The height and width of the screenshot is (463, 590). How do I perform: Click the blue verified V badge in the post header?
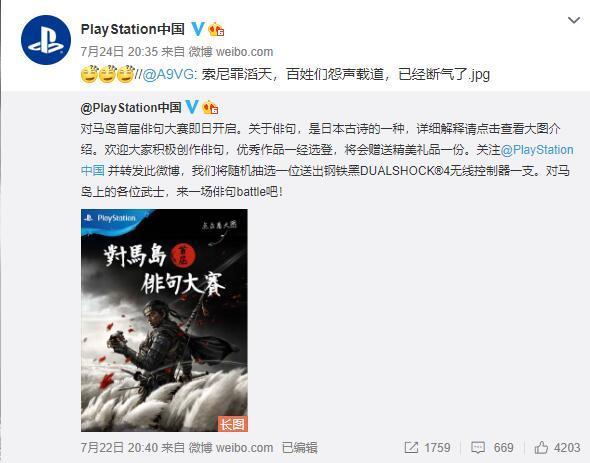(198, 29)
